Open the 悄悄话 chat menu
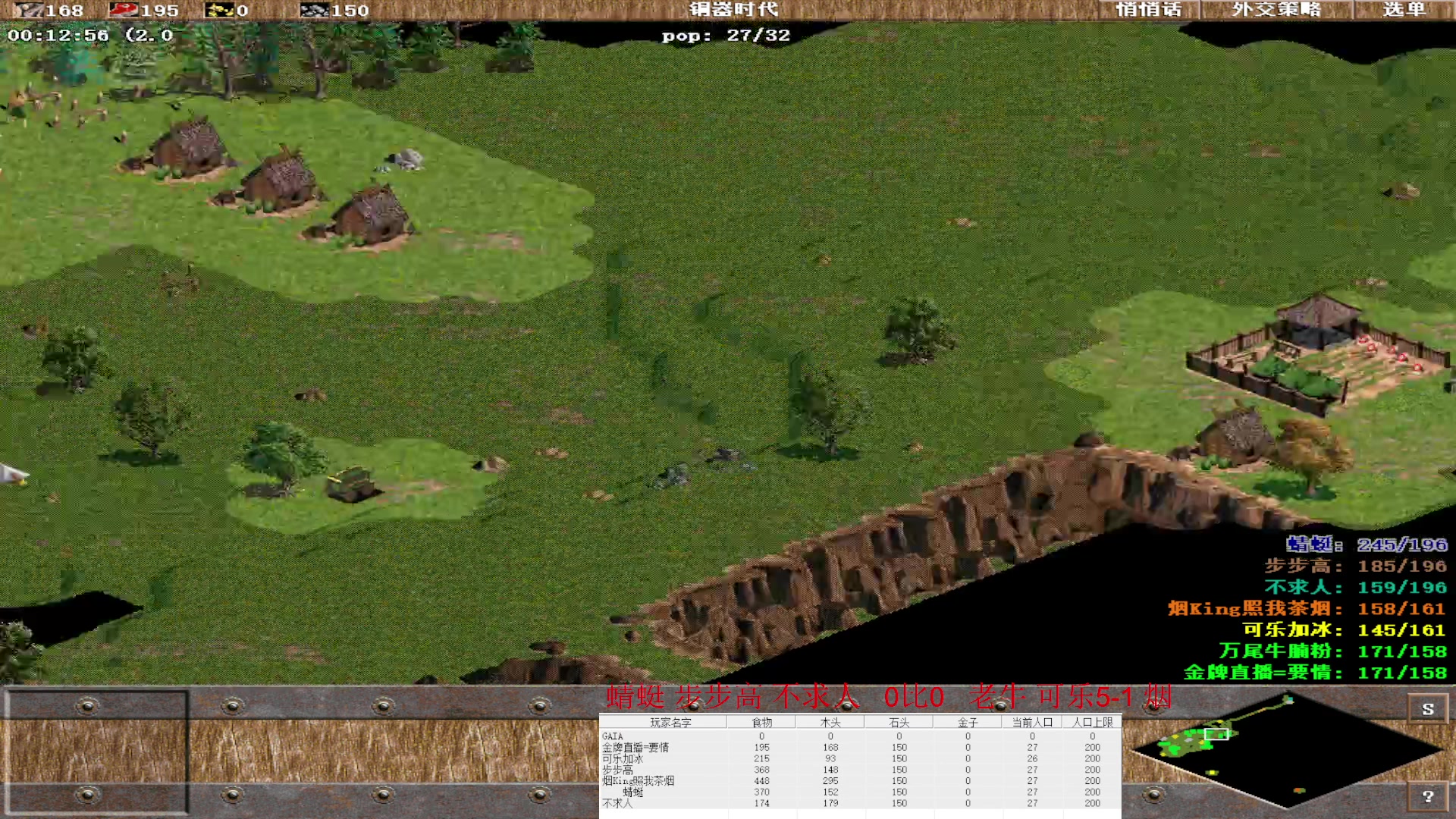Image resolution: width=1456 pixels, height=819 pixels. coord(1149,10)
